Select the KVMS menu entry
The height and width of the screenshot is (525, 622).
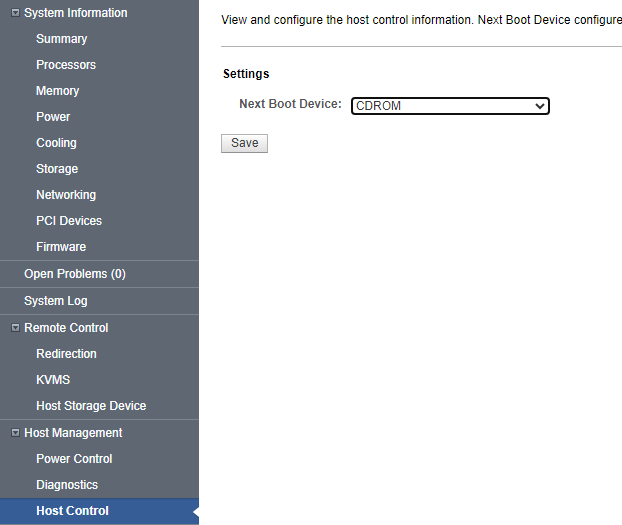click(x=53, y=380)
